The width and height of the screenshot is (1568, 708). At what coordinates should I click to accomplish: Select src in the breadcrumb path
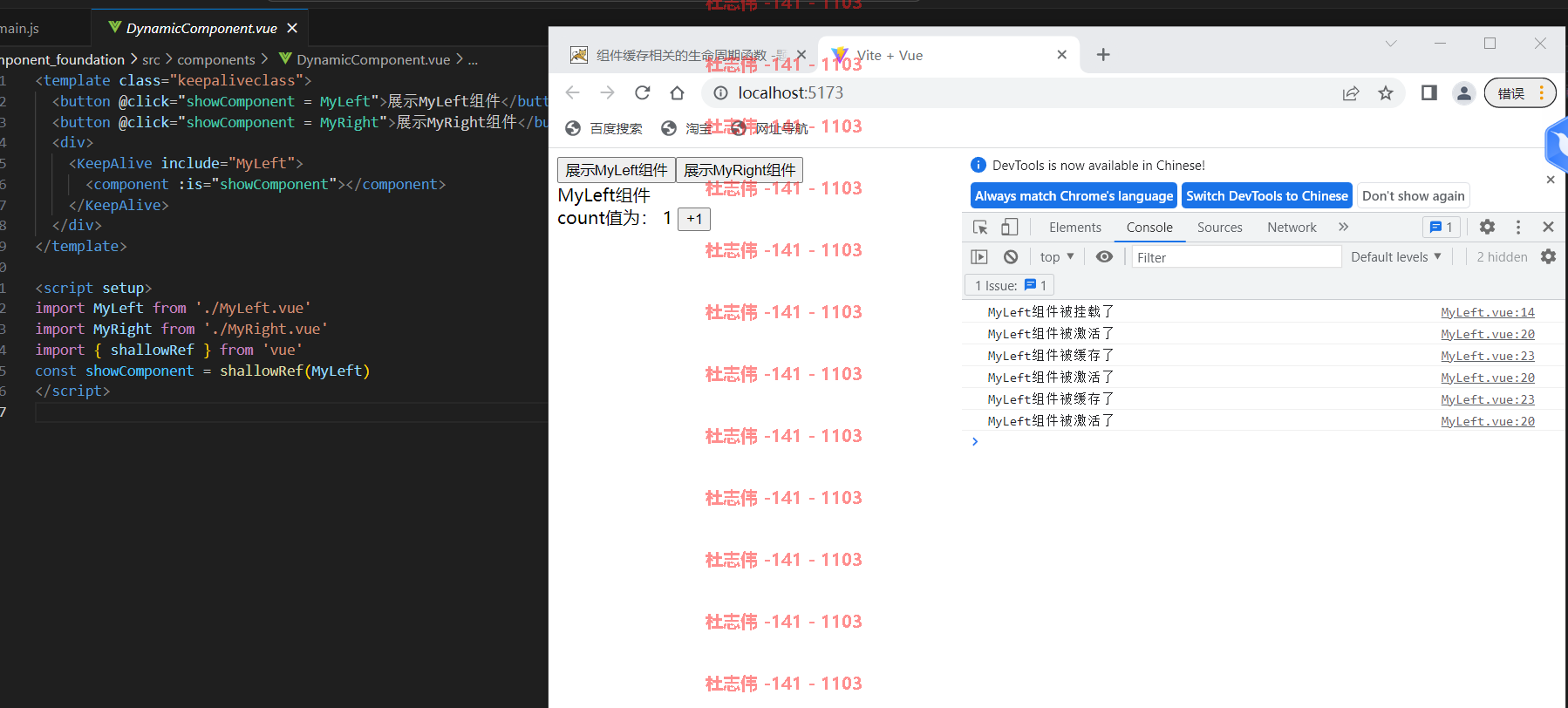pos(151,59)
